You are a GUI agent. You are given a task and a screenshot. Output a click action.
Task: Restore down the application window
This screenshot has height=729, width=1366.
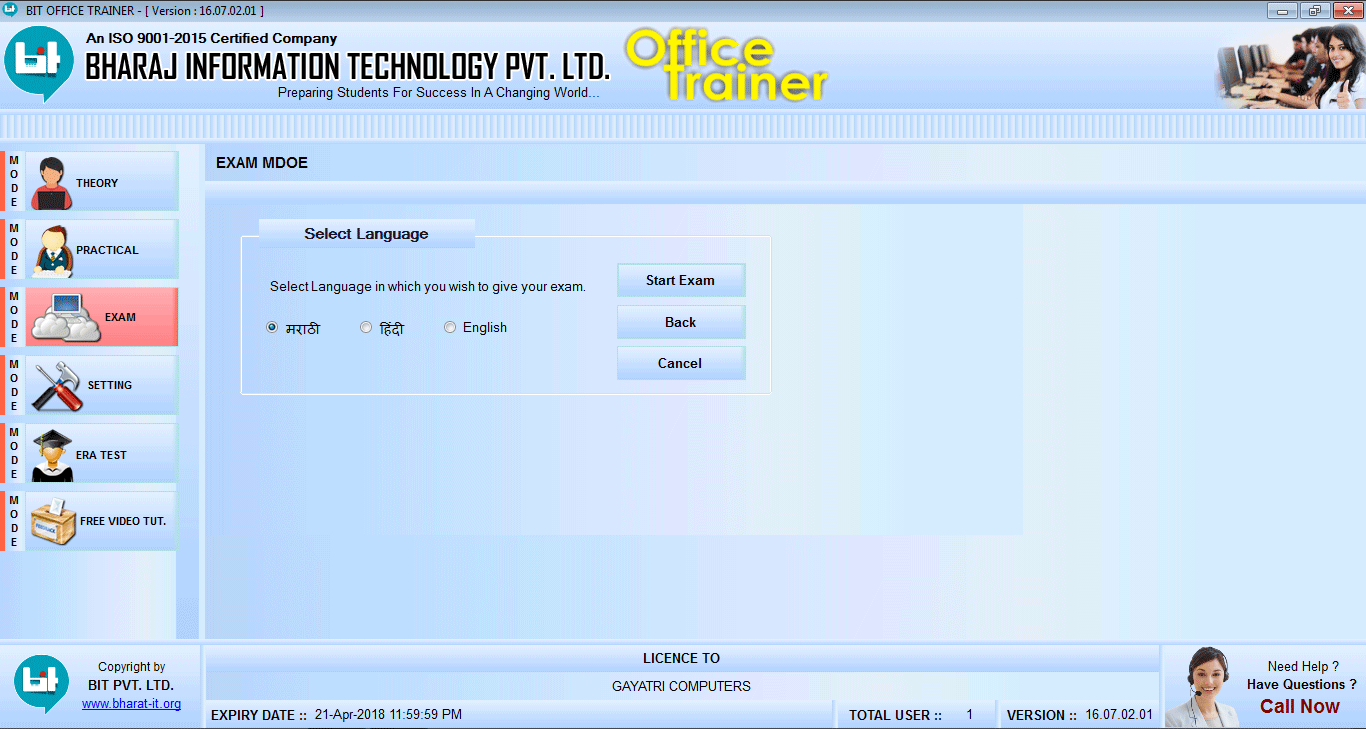1314,10
